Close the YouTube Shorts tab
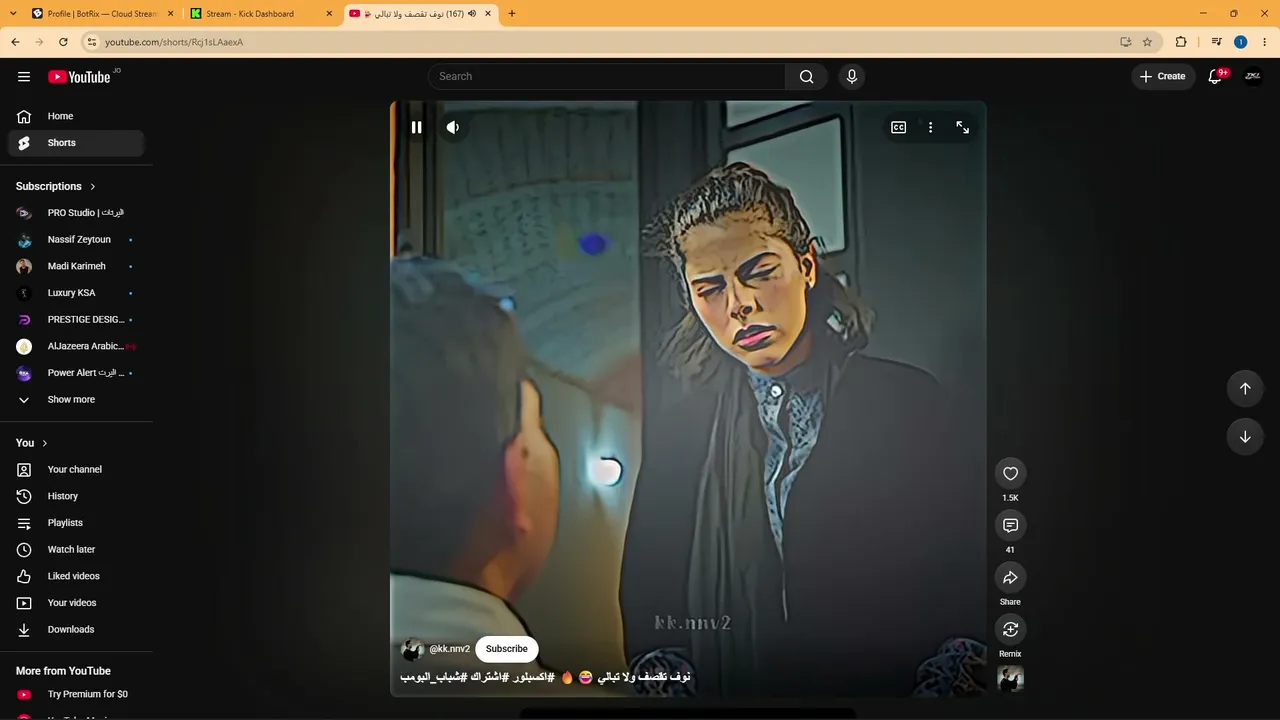1280x720 pixels. click(488, 14)
